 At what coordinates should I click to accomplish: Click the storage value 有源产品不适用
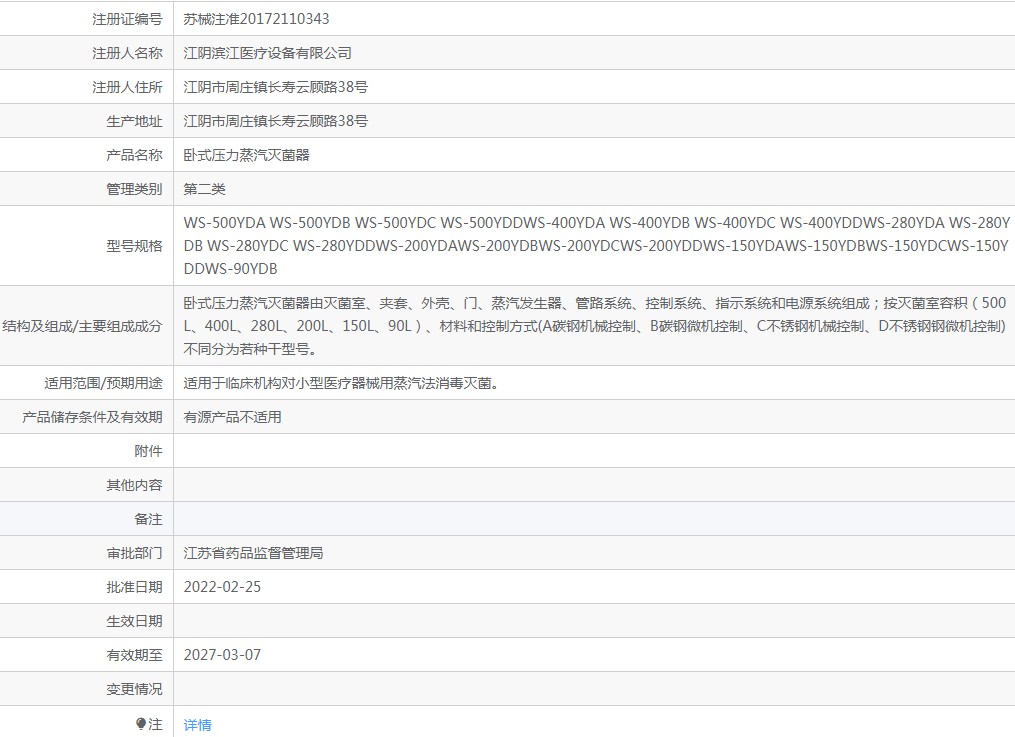tap(232, 417)
